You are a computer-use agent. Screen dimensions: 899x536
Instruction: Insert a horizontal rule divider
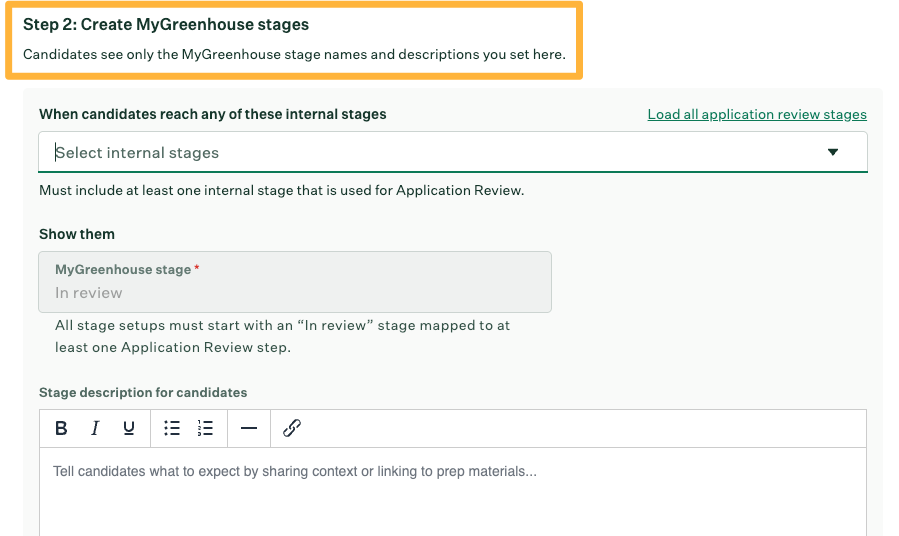tap(249, 428)
